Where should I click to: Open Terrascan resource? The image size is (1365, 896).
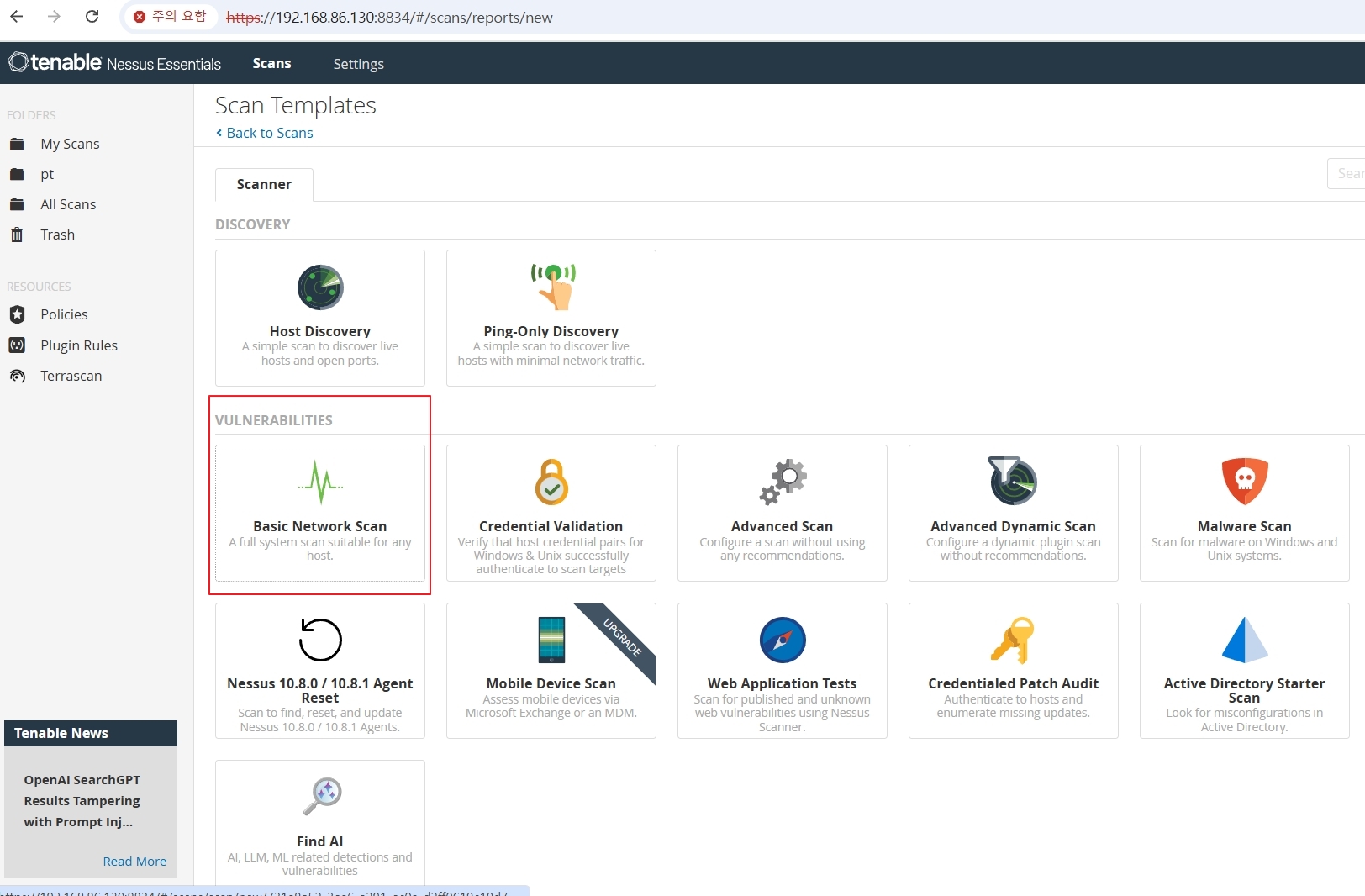[x=71, y=376]
